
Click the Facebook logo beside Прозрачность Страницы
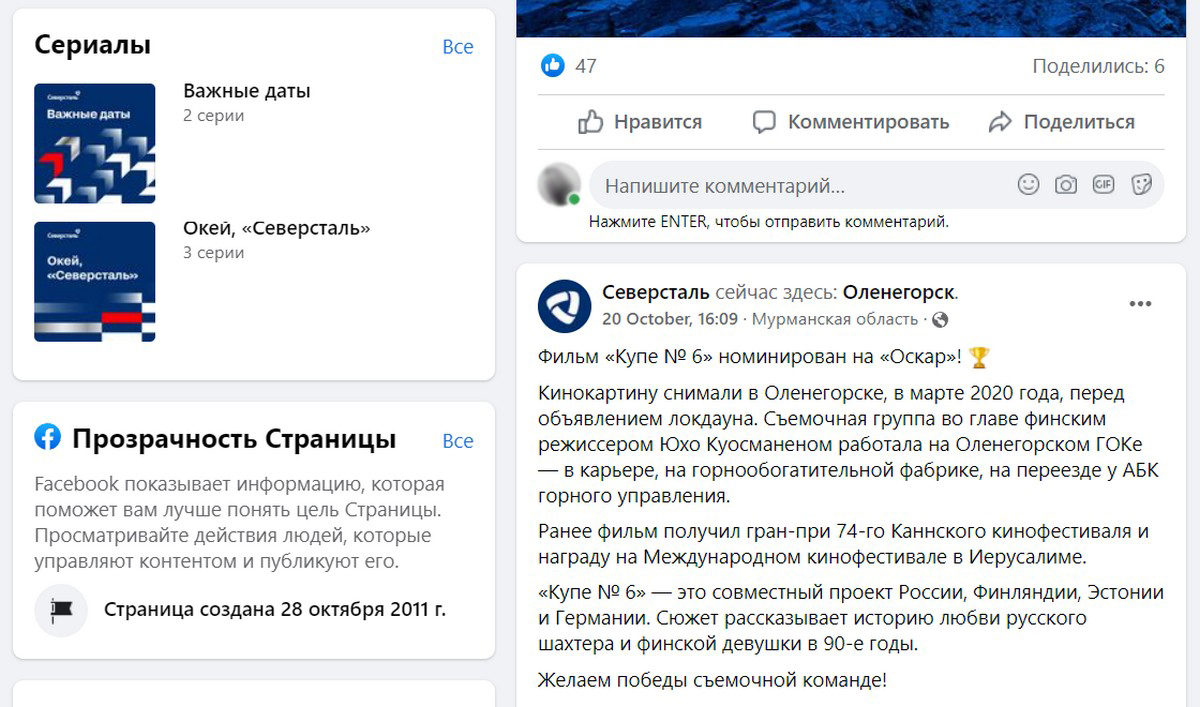pyautogui.click(x=47, y=437)
